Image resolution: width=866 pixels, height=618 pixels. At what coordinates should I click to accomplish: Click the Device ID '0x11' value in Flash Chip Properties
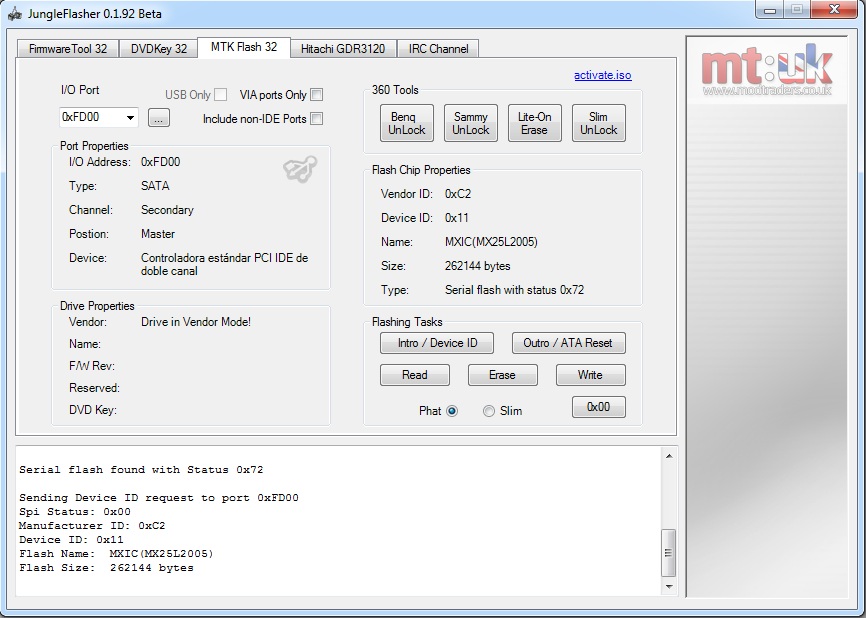(x=457, y=218)
